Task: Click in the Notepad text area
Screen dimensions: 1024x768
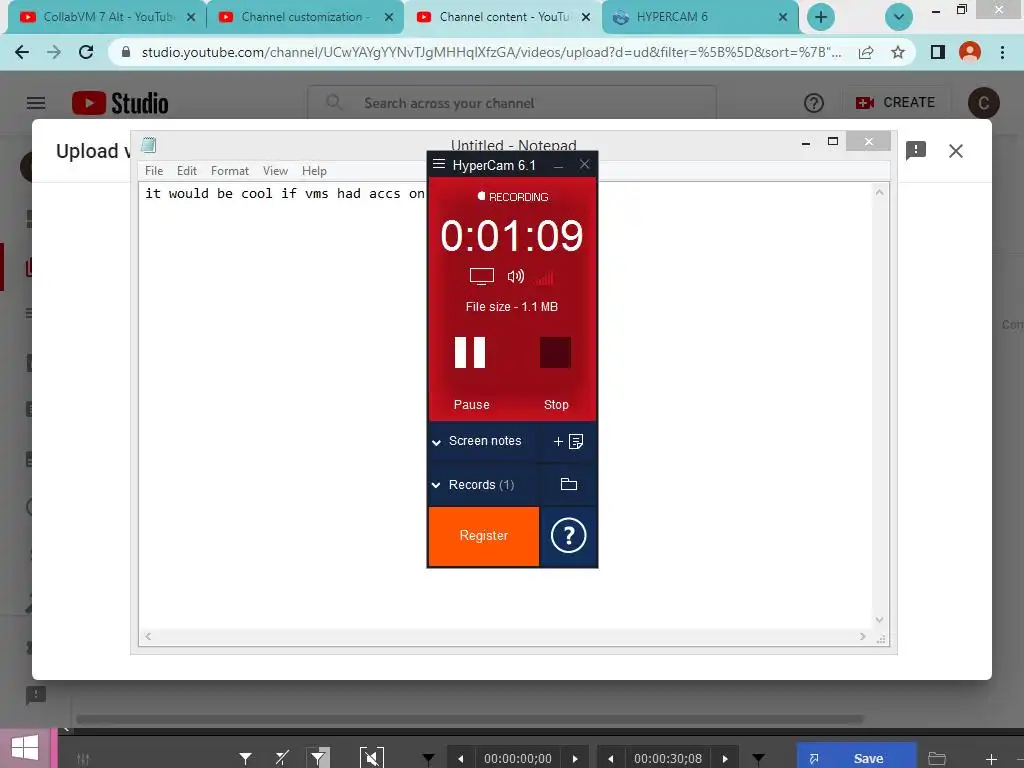Action: [x=505, y=405]
